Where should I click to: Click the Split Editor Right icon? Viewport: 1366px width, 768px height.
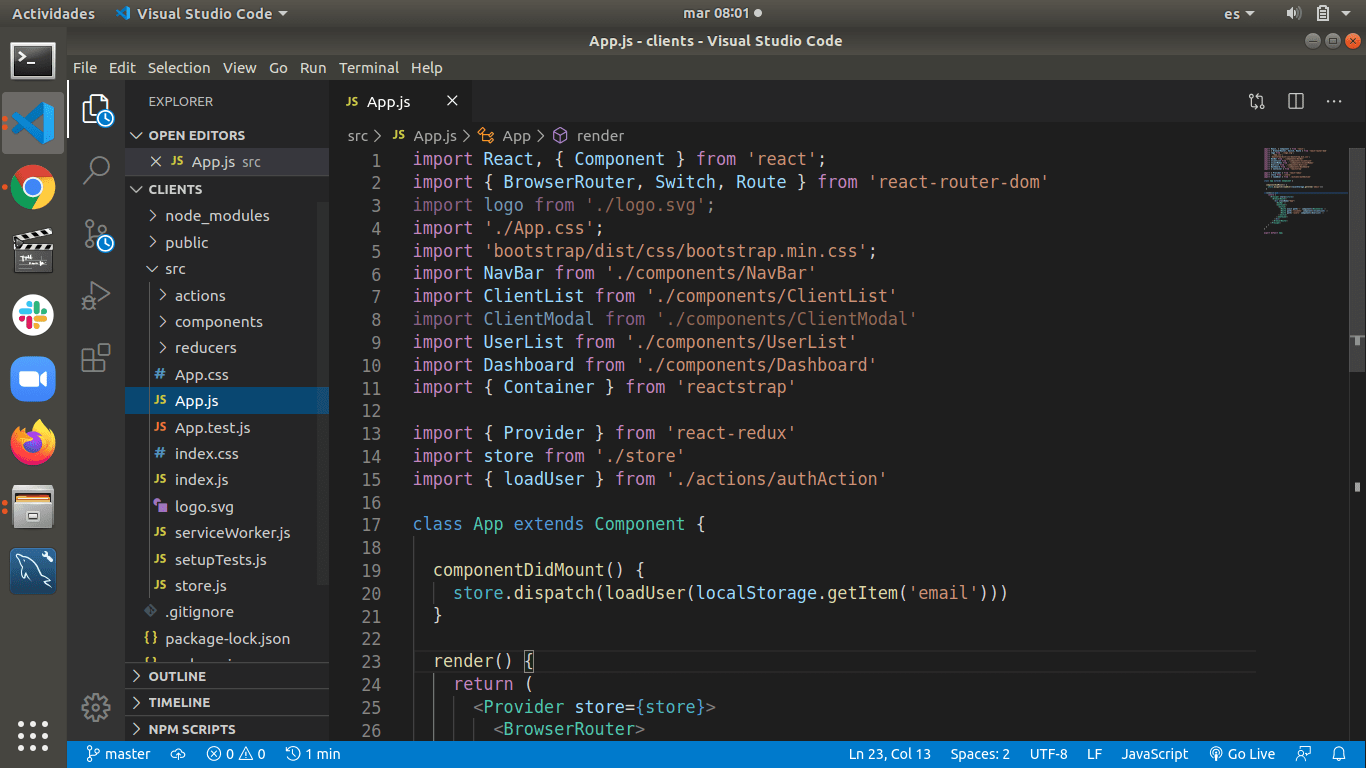pos(1296,101)
